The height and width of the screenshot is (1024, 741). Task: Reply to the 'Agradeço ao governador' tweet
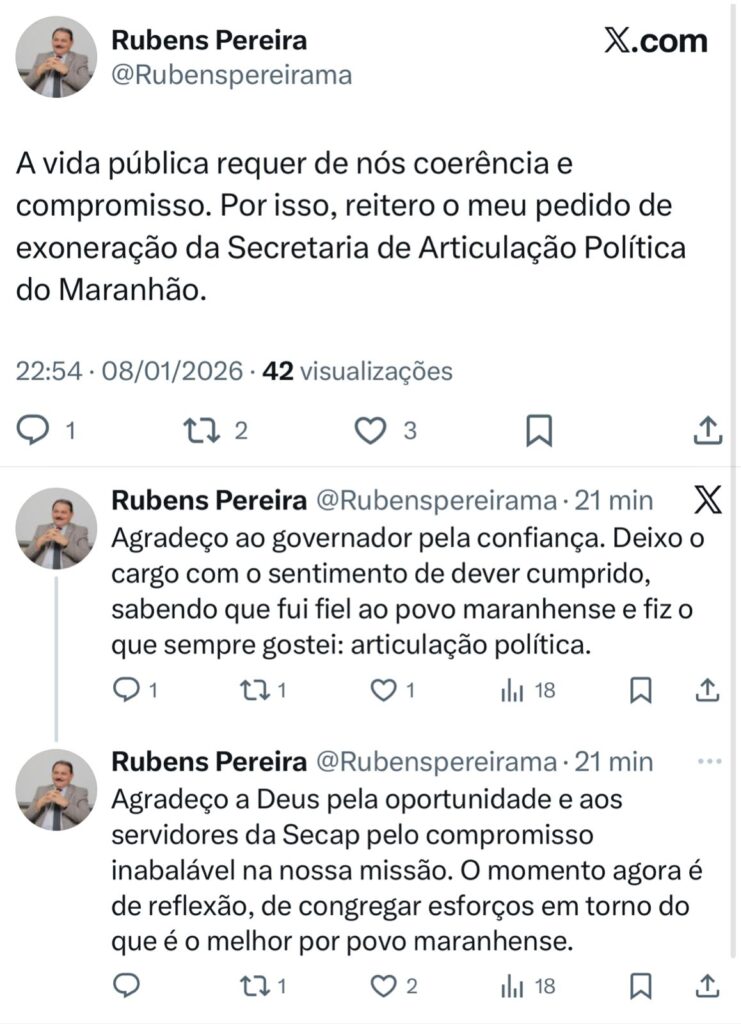[127, 689]
